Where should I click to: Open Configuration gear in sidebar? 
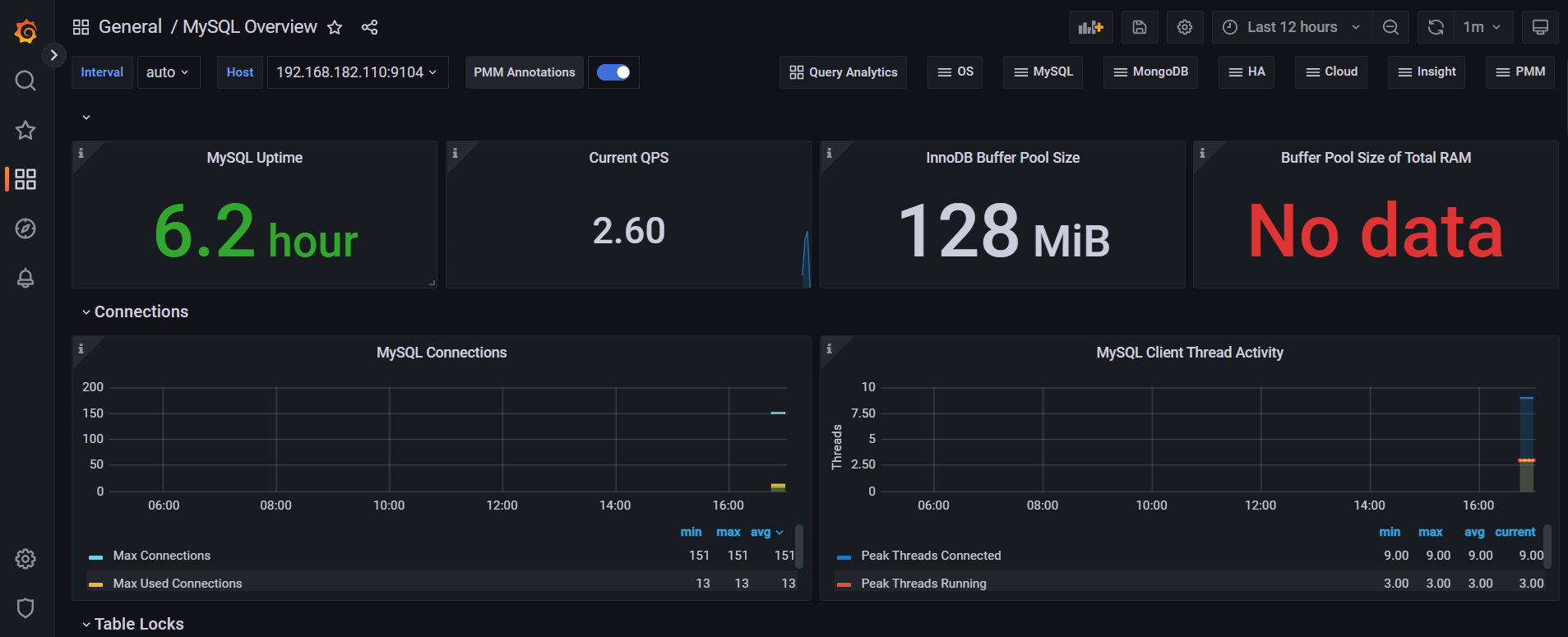point(25,559)
